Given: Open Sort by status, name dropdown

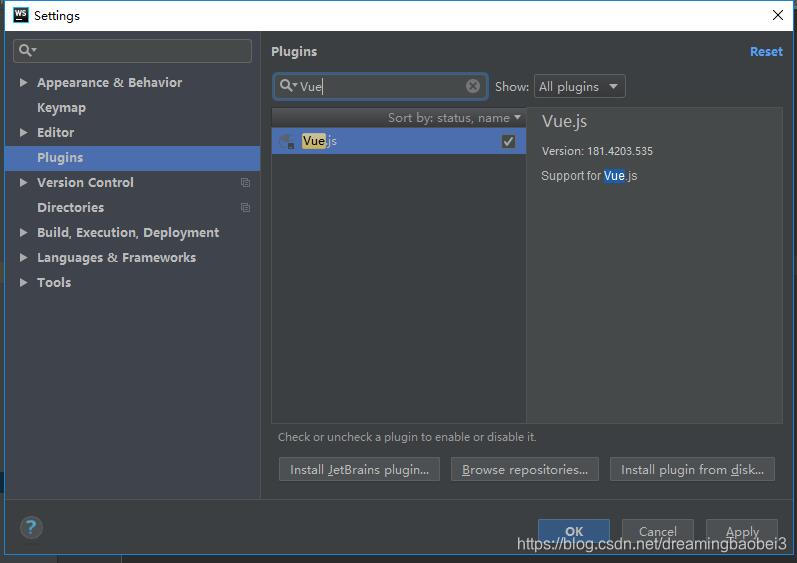Looking at the screenshot, I should click(454, 118).
